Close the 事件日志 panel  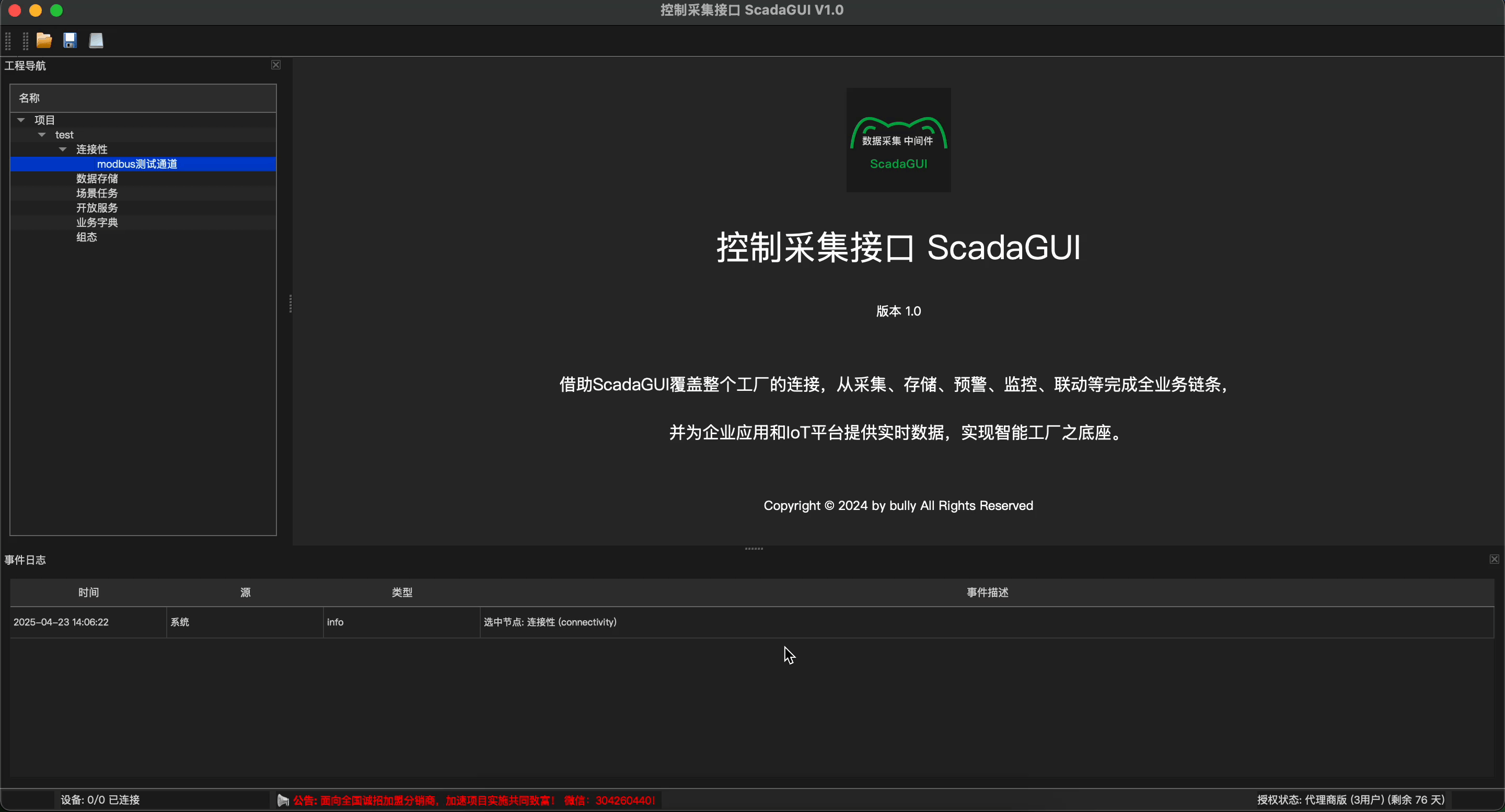pos(1494,559)
